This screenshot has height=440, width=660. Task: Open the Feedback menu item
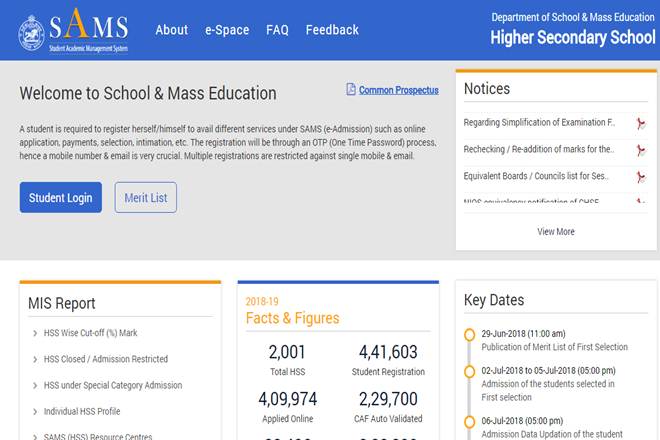pos(331,30)
